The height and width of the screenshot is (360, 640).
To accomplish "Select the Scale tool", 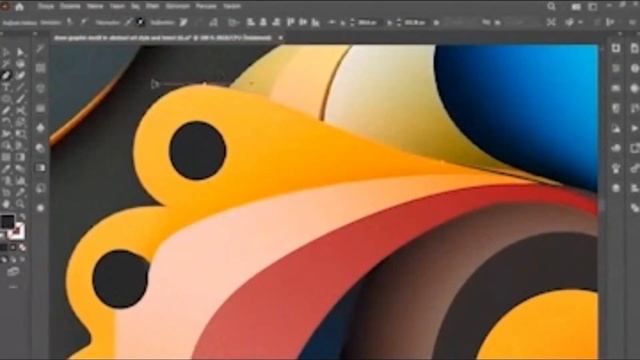I will click(x=20, y=122).
